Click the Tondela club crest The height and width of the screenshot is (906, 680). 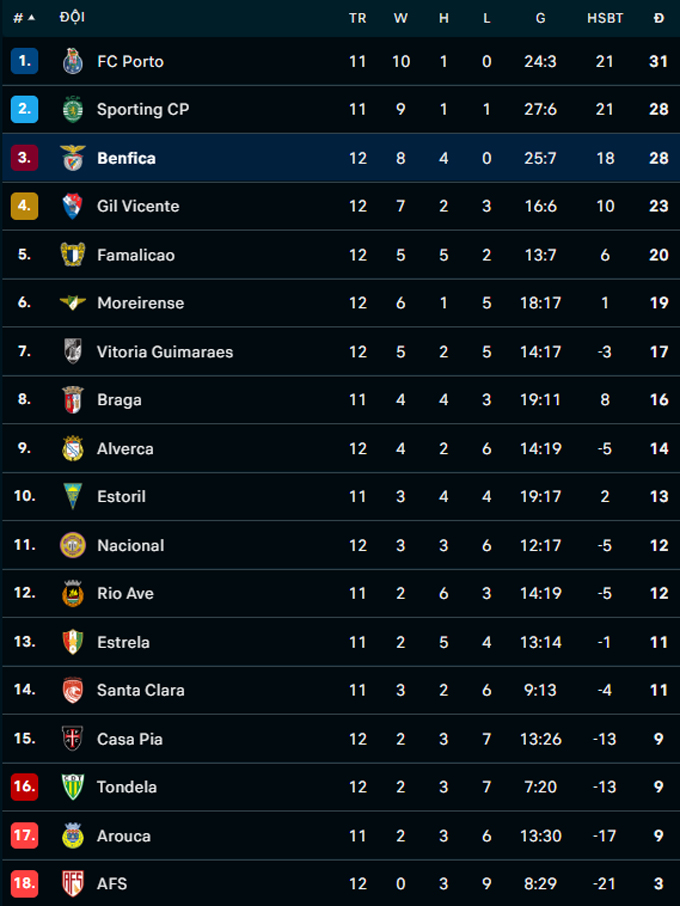point(72,787)
